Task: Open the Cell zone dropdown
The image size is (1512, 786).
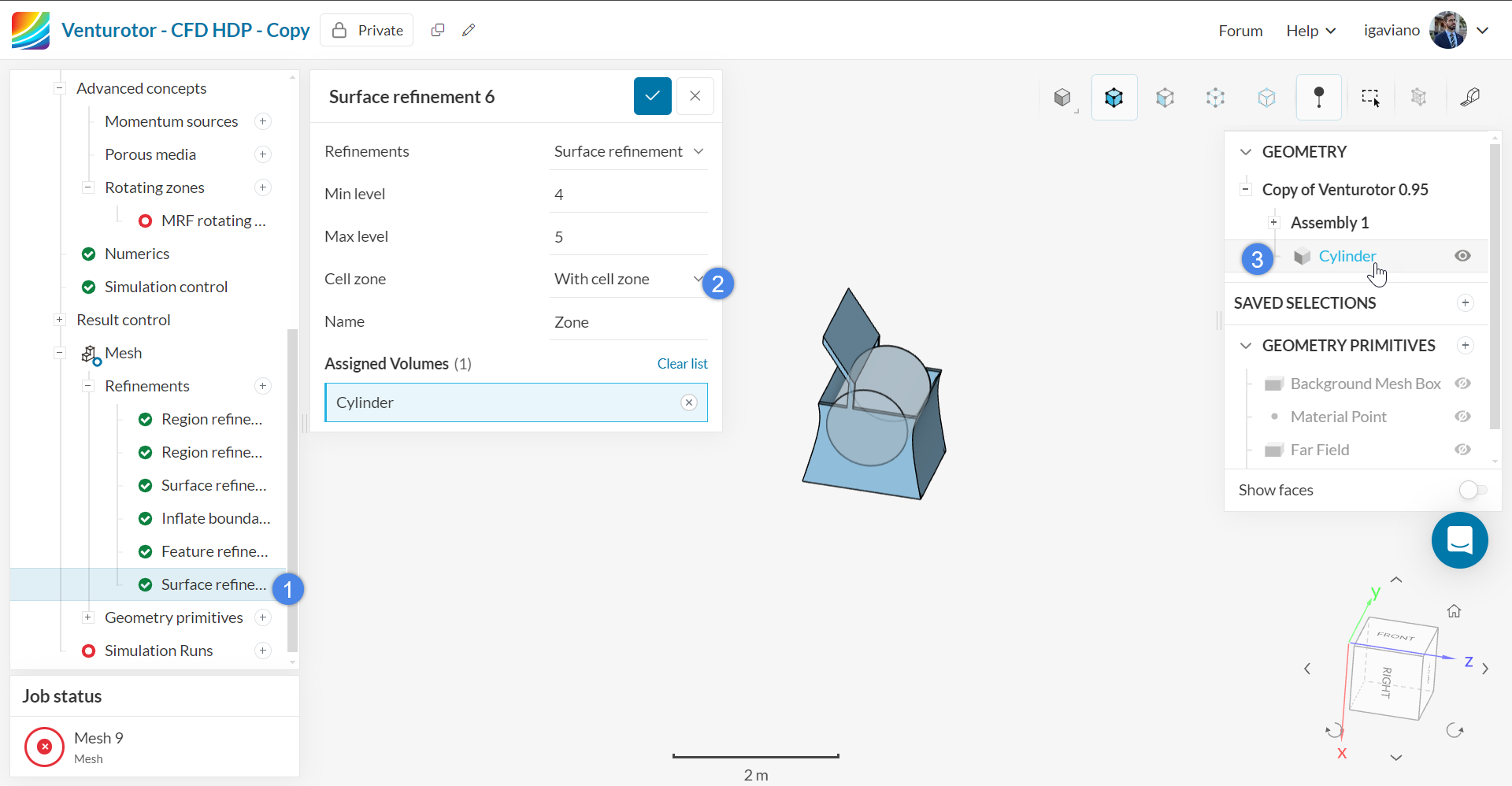Action: (628, 279)
